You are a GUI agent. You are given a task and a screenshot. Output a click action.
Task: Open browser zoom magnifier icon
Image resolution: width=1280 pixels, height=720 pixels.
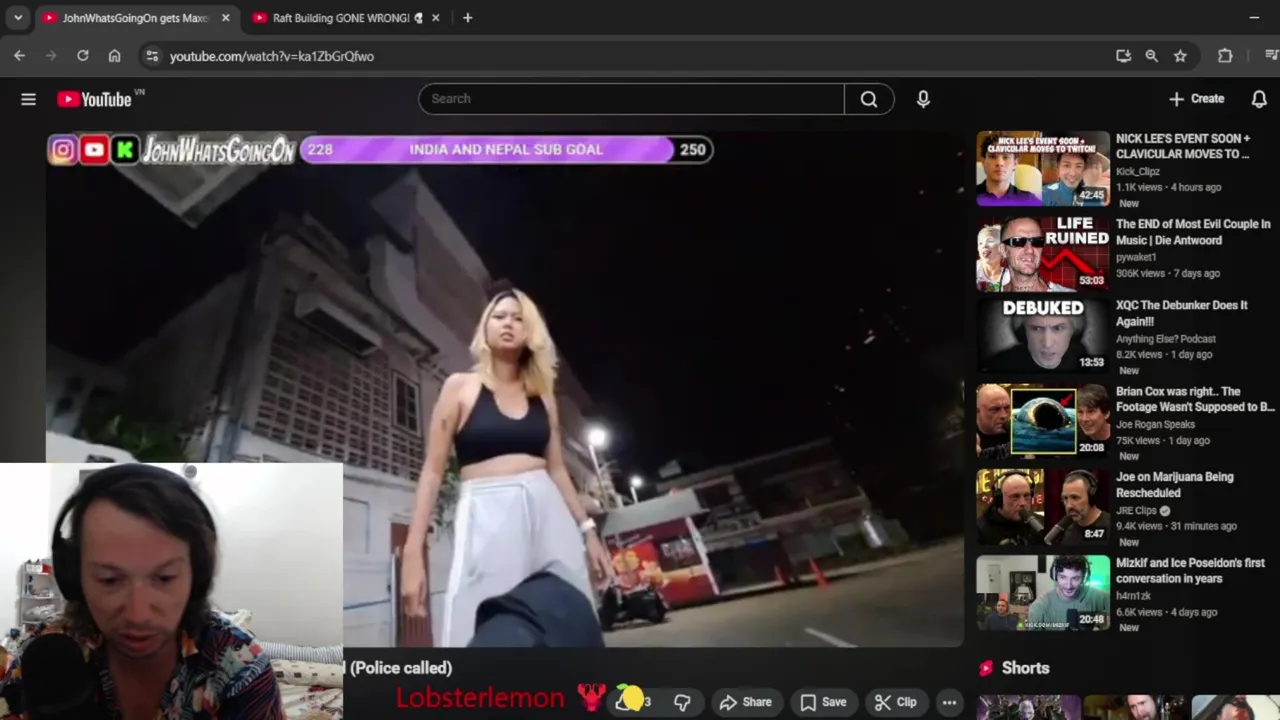[1152, 56]
